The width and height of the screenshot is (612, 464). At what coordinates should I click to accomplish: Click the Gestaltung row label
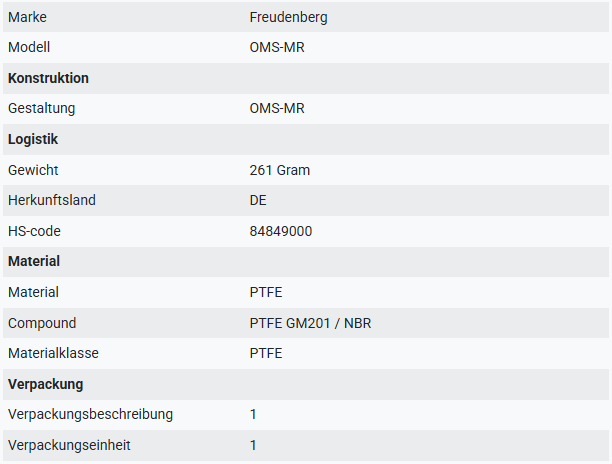(41, 108)
